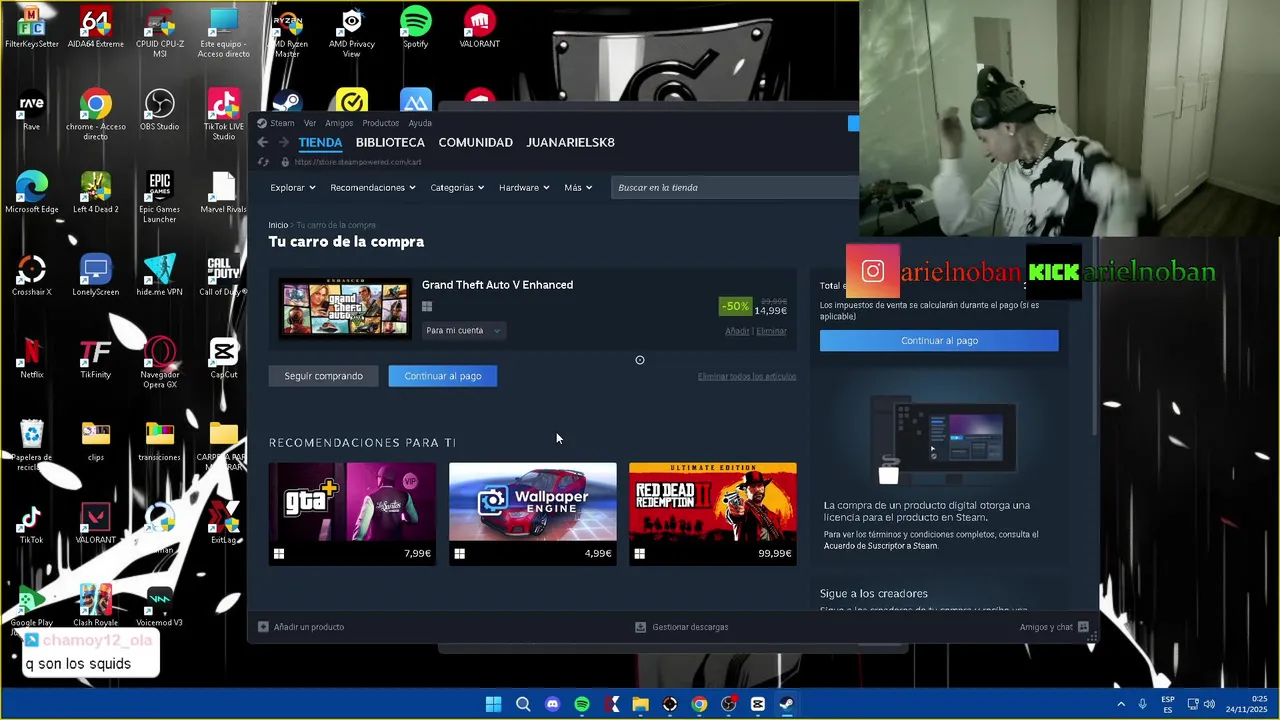
Task: Click Añadir link for GTA V
Action: point(737,331)
